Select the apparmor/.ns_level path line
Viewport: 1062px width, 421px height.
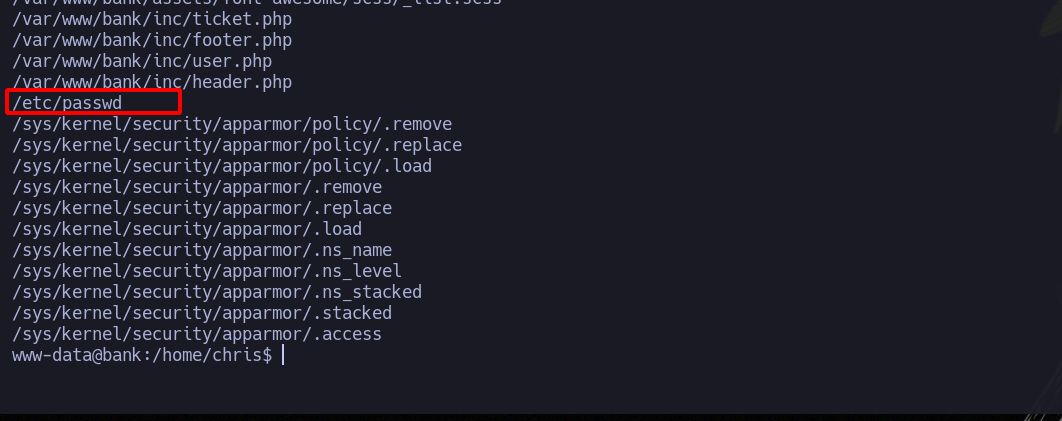(207, 271)
